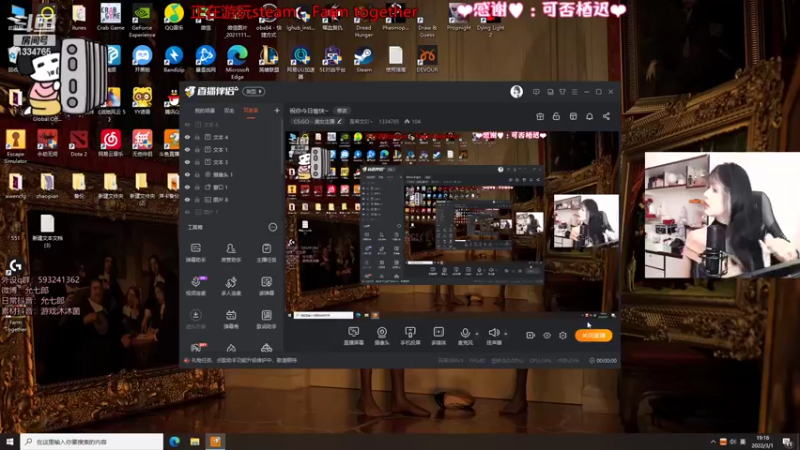Viewport: 800px width, 450px height.
Task: Open the 读弹幕 tool in toolbox
Action: tap(266, 286)
